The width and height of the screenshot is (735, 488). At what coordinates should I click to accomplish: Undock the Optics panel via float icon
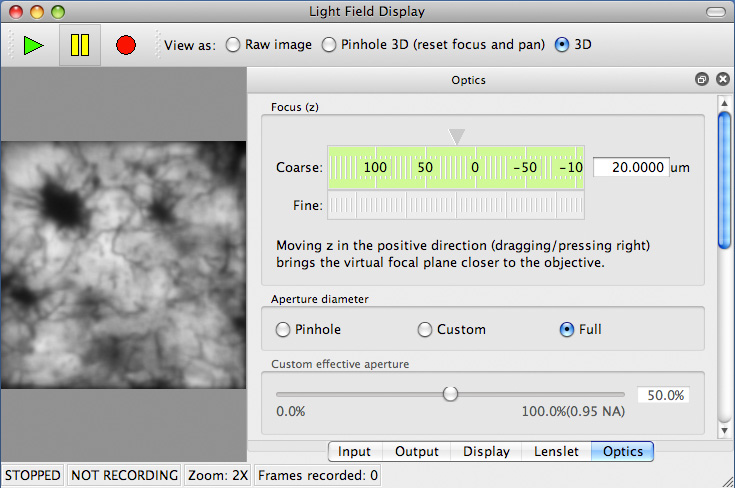701,79
